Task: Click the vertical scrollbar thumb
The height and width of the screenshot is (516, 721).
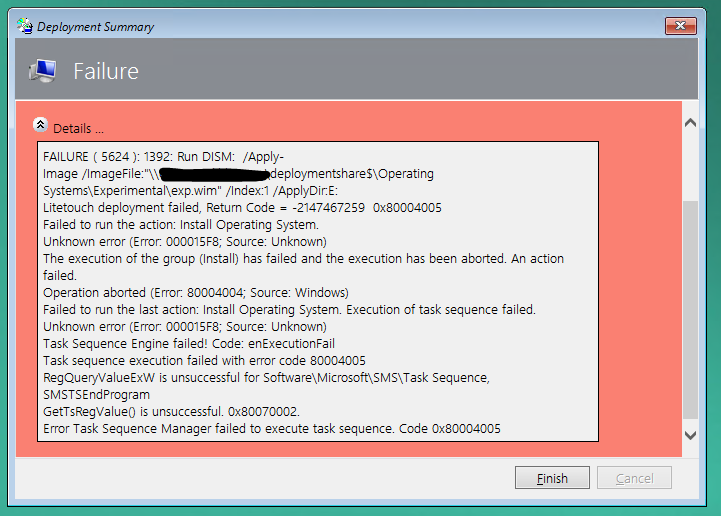Action: point(690,310)
